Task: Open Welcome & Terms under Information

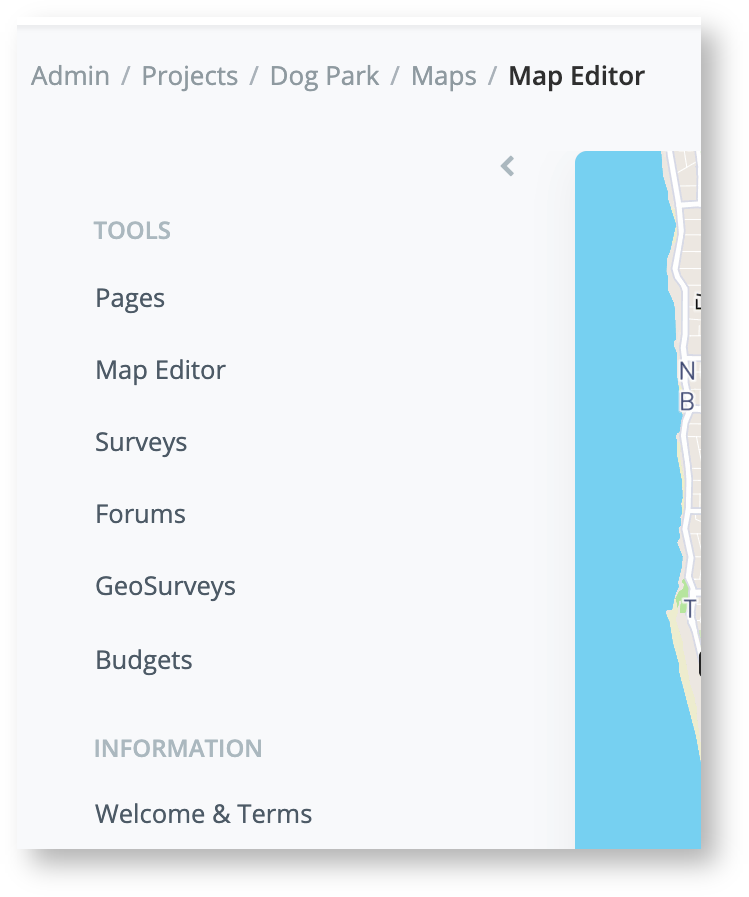Action: click(203, 813)
